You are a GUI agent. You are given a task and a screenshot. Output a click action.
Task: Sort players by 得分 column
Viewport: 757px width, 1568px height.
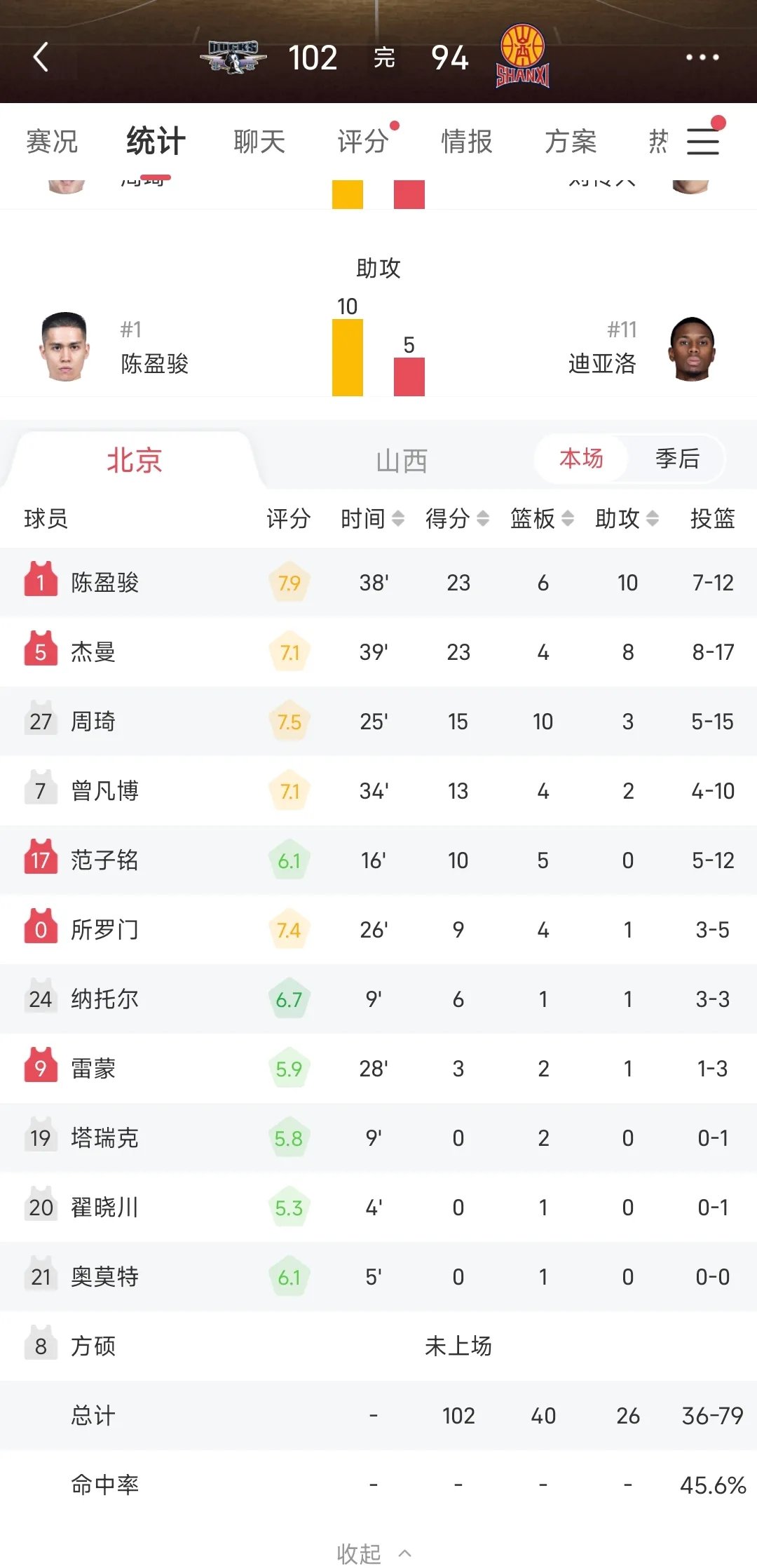point(453,519)
